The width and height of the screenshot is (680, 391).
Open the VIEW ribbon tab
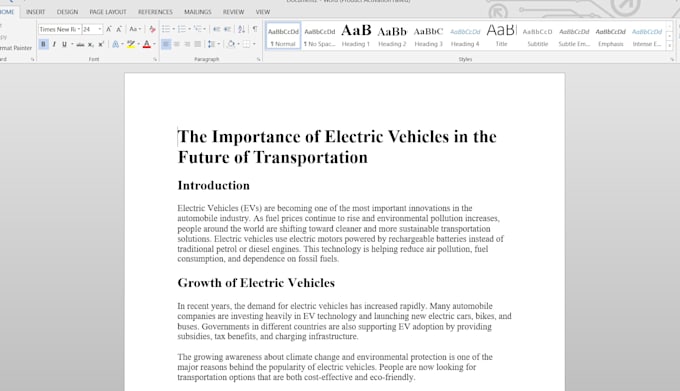point(262,12)
